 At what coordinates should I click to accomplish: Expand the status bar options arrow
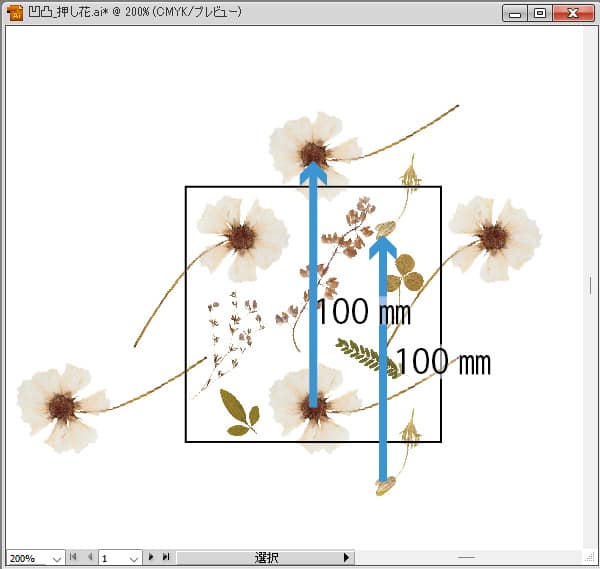[347, 557]
